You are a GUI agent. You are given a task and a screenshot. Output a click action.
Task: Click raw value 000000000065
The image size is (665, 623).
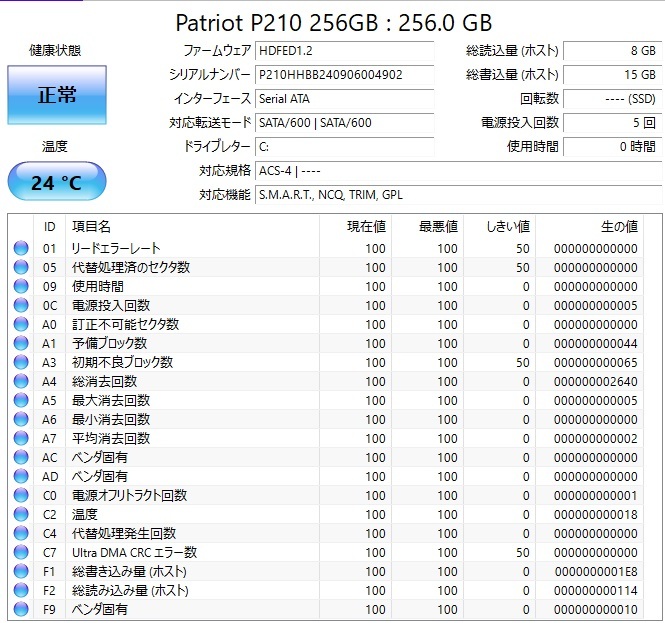point(595,363)
